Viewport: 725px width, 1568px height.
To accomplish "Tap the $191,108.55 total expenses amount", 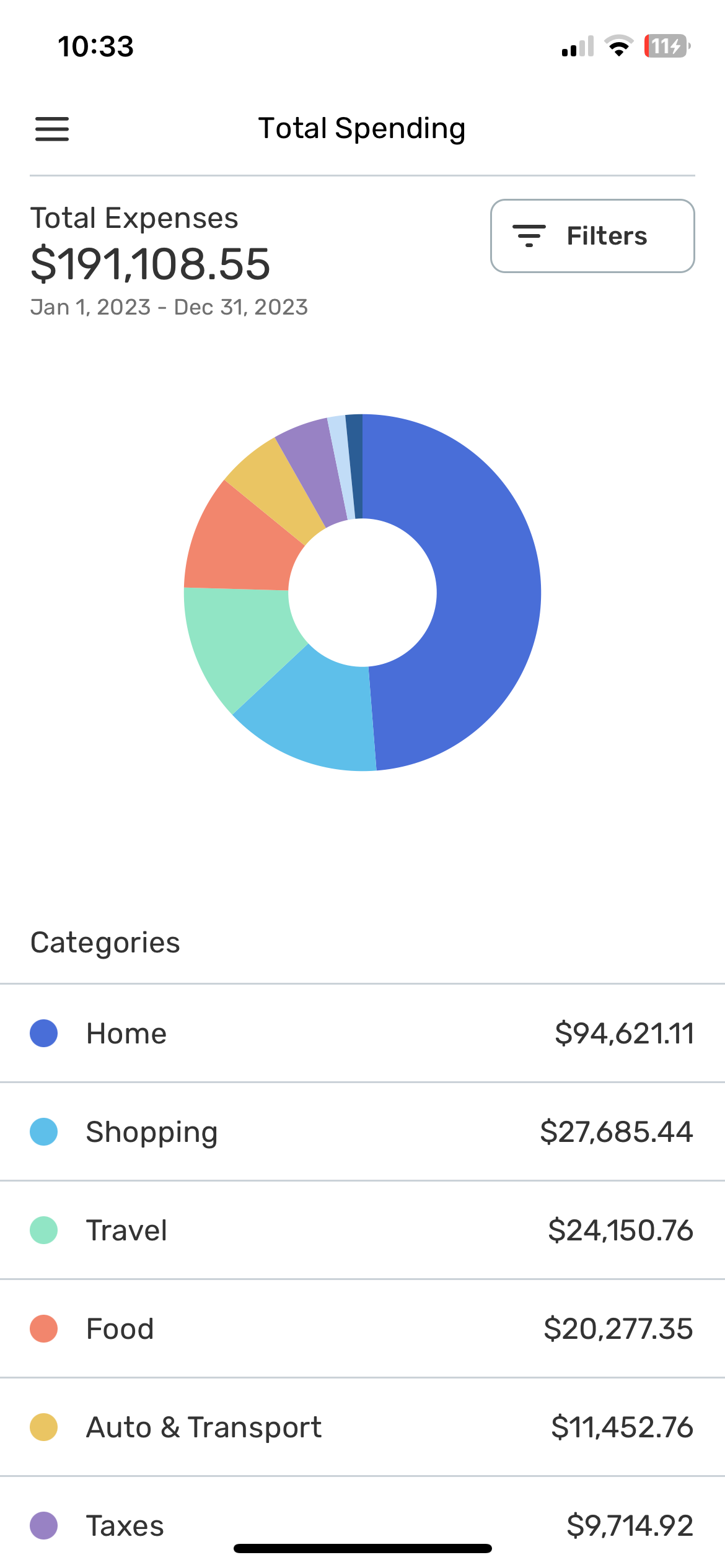I will pos(151,264).
